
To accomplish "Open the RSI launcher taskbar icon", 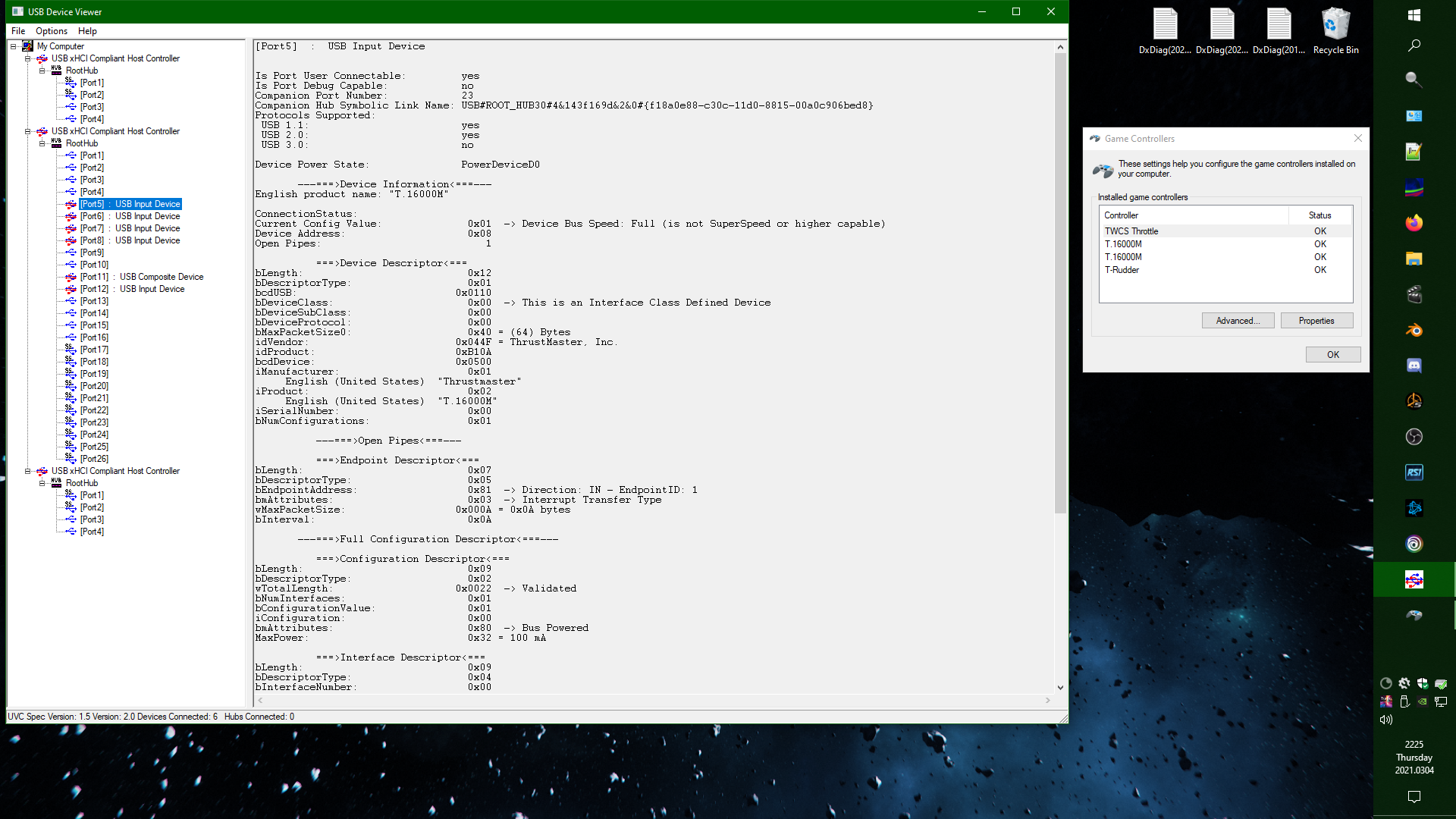I will pyautogui.click(x=1414, y=472).
